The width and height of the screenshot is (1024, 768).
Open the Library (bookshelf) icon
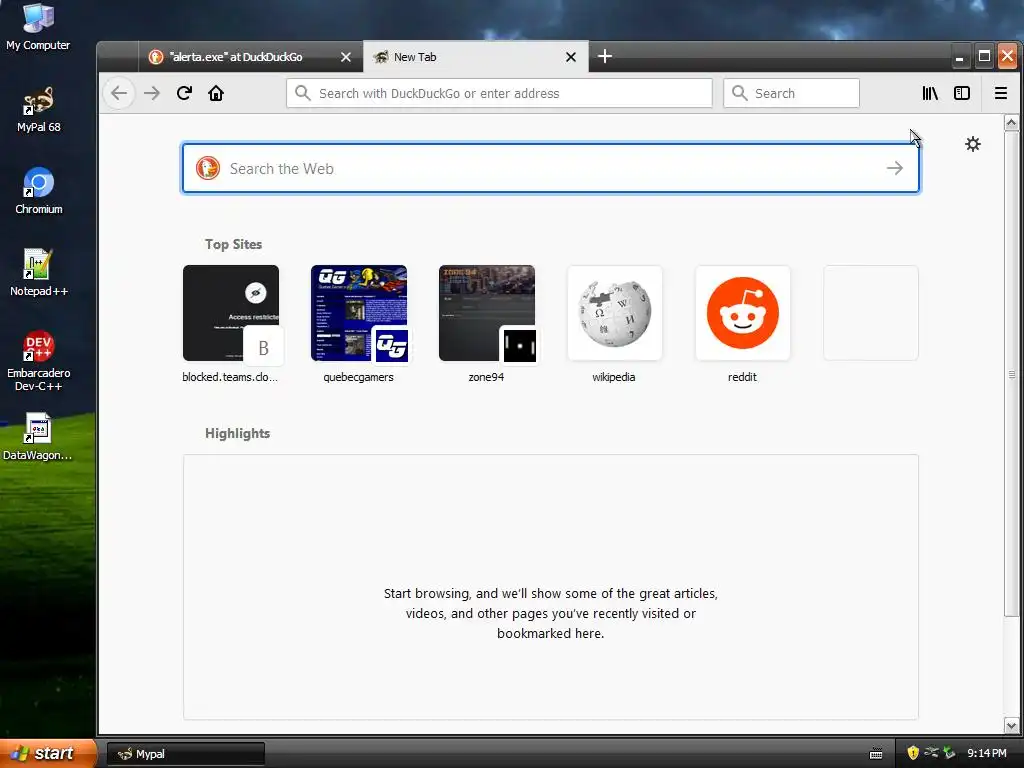[x=930, y=93]
